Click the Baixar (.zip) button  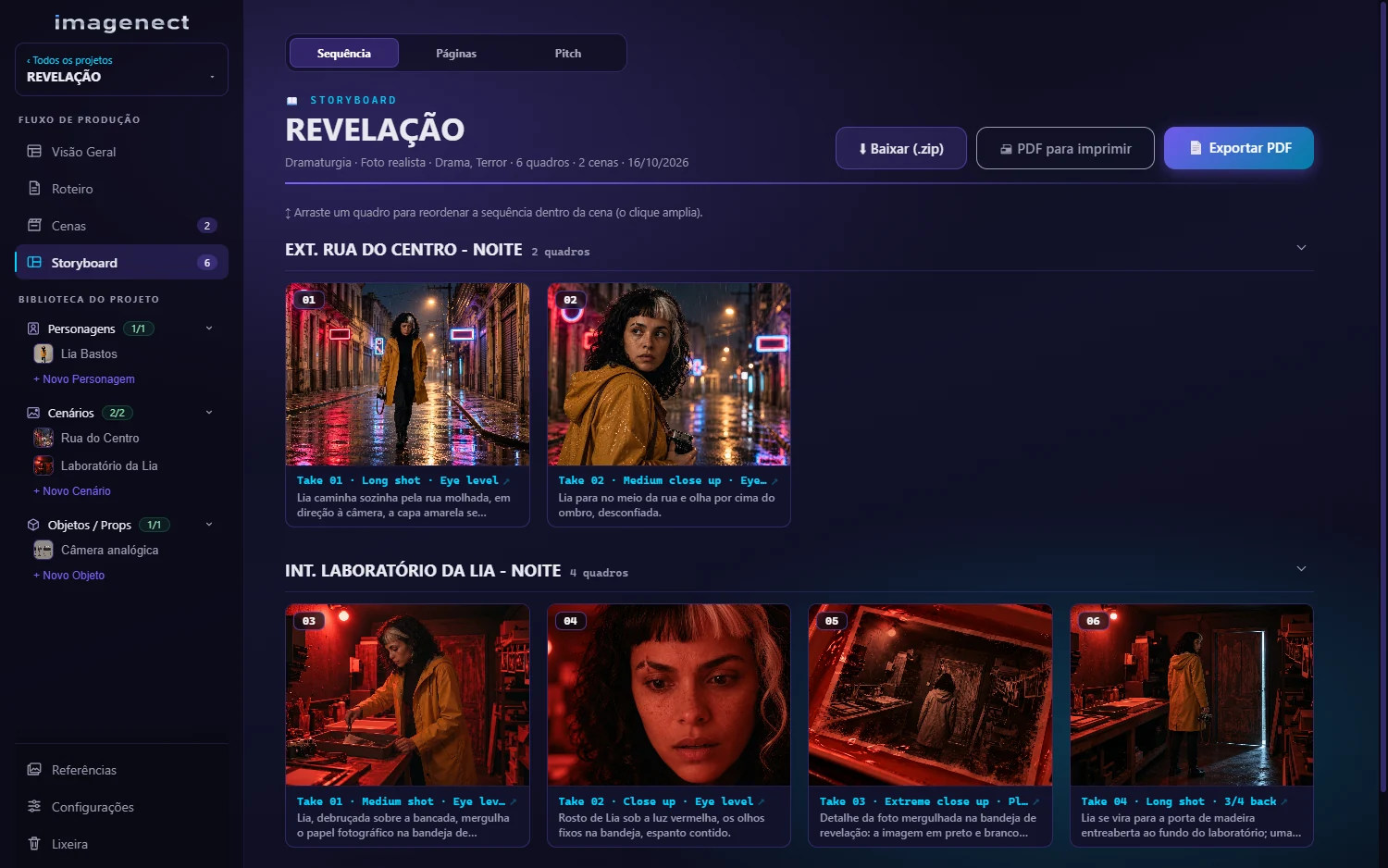(901, 148)
